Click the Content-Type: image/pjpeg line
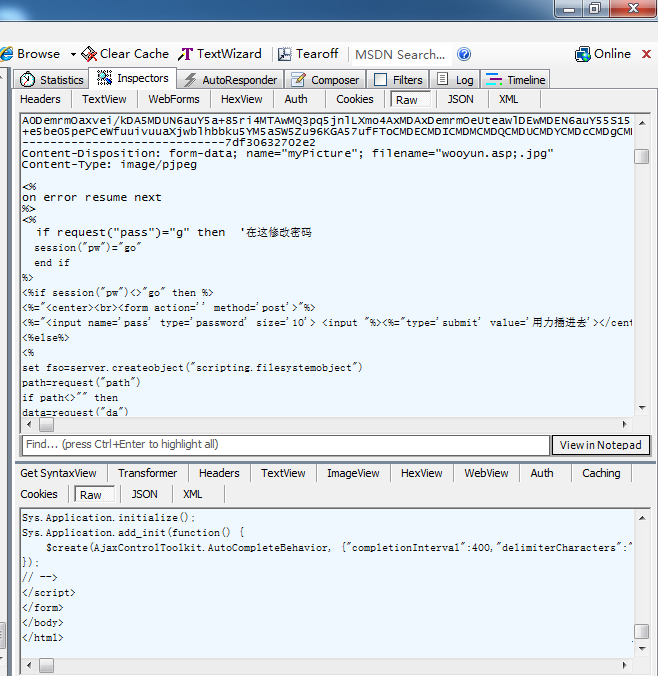 [x=109, y=165]
